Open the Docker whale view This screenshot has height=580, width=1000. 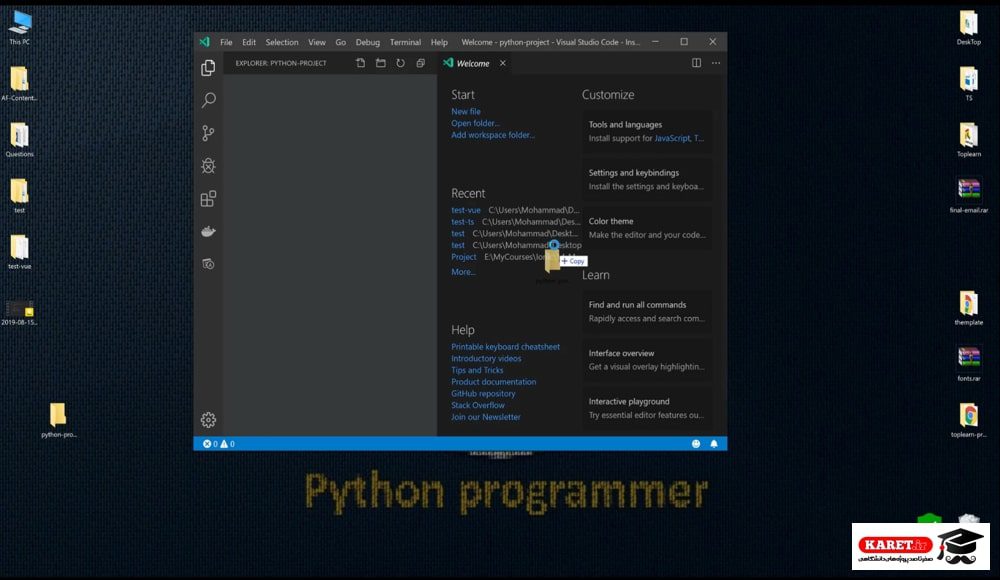pyautogui.click(x=208, y=231)
